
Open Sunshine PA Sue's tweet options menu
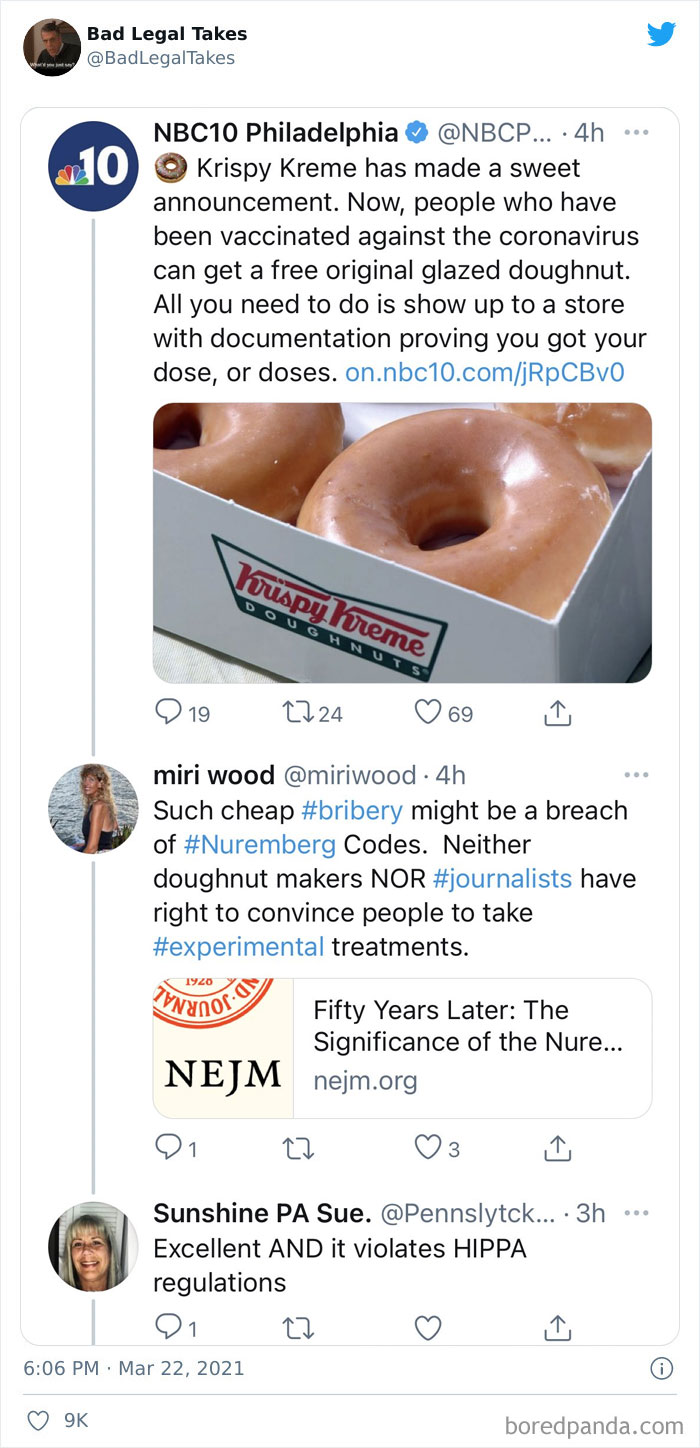pyautogui.click(x=635, y=1211)
